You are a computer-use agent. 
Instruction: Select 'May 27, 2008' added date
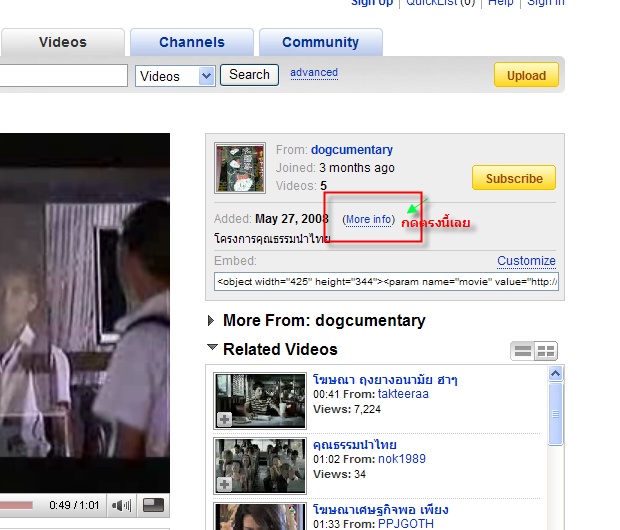pyautogui.click(x=292, y=219)
